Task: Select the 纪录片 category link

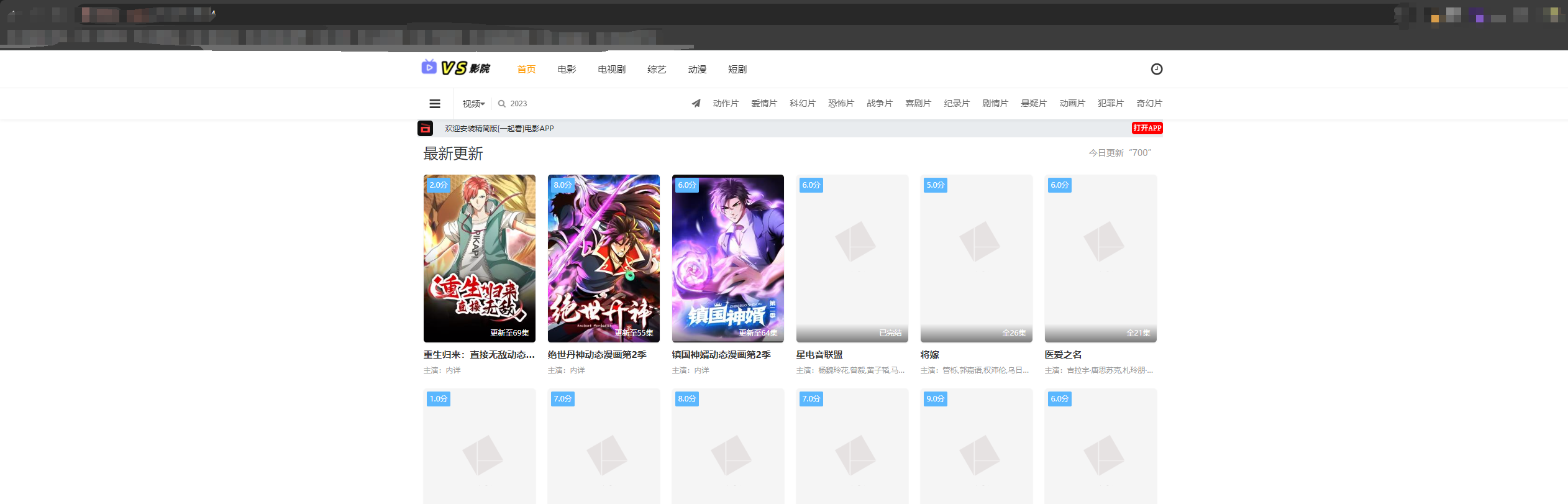Action: (957, 103)
